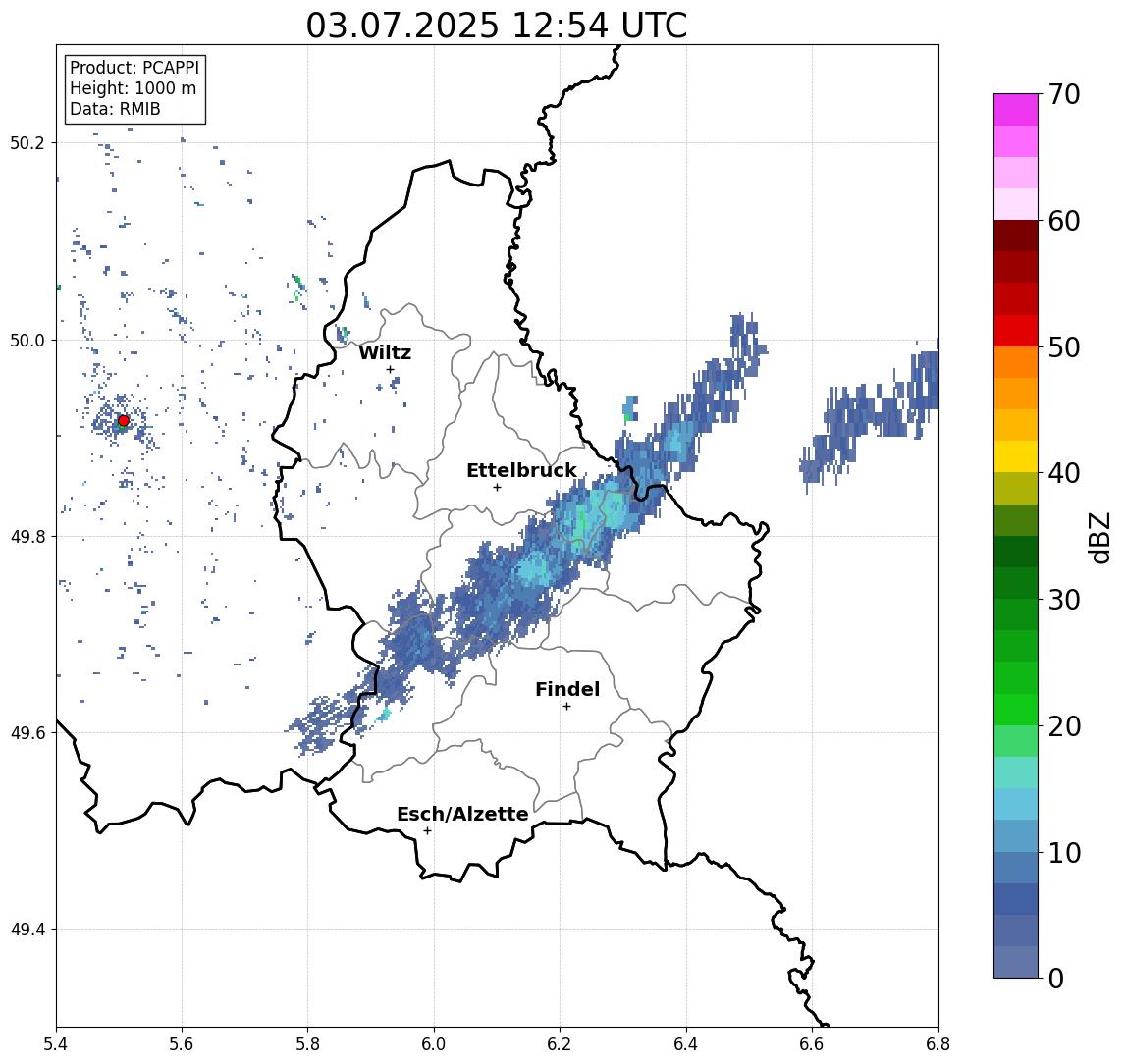
Task: Click the longitude tick label 6.6
Action: (812, 1044)
